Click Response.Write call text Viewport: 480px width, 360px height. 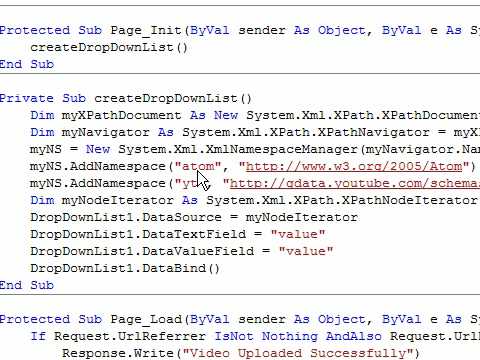[x=118, y=353]
